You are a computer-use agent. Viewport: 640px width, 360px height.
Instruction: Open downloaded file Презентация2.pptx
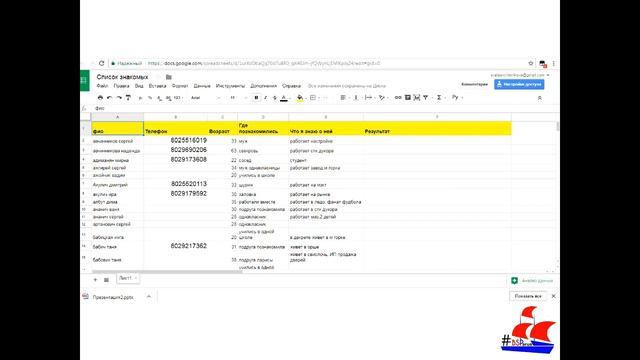pyautogui.click(x=113, y=297)
